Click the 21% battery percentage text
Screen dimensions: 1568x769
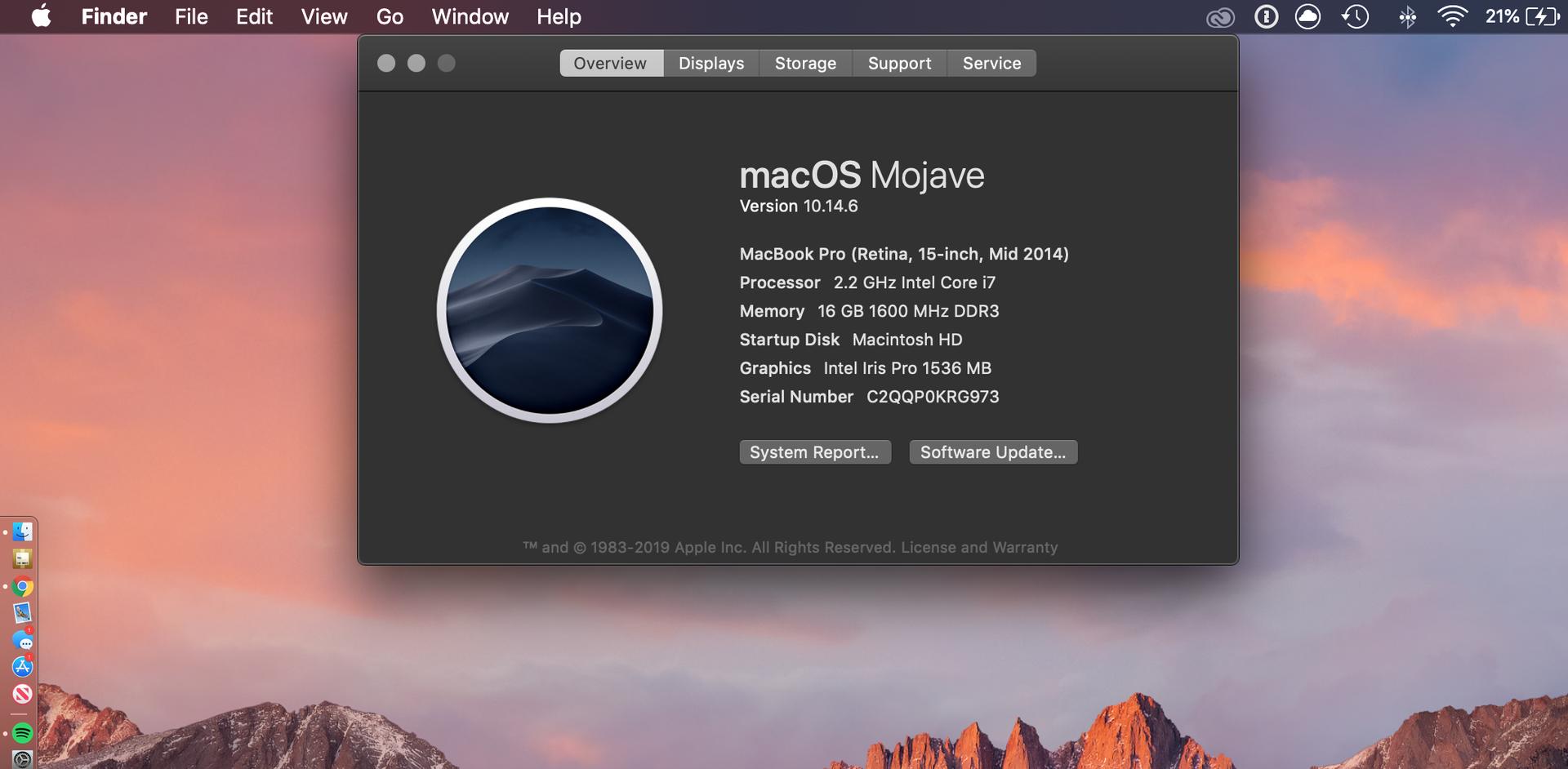pos(1502,16)
